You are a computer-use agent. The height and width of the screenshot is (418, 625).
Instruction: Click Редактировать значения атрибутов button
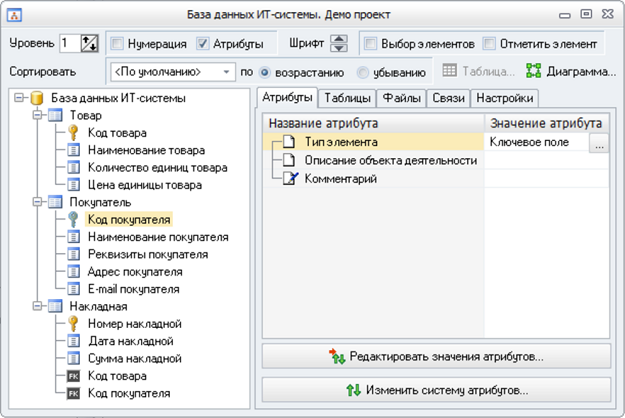436,356
